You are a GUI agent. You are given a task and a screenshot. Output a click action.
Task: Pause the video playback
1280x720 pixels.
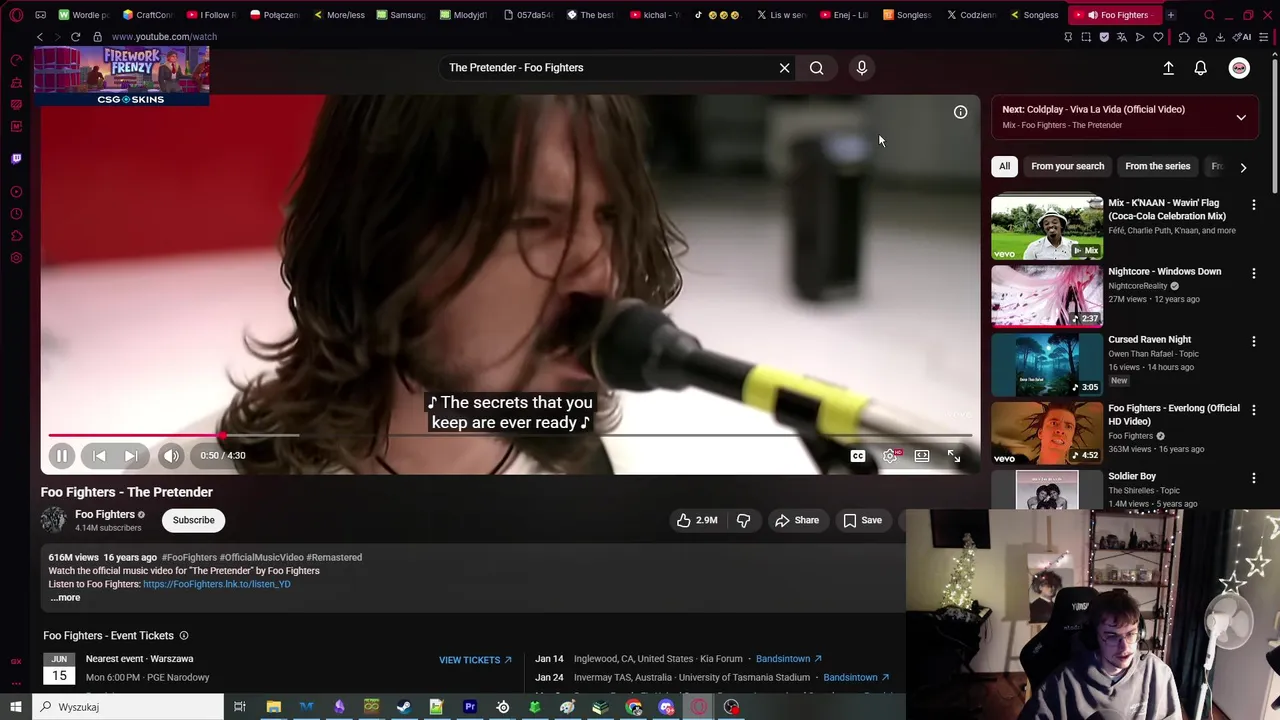click(x=61, y=456)
